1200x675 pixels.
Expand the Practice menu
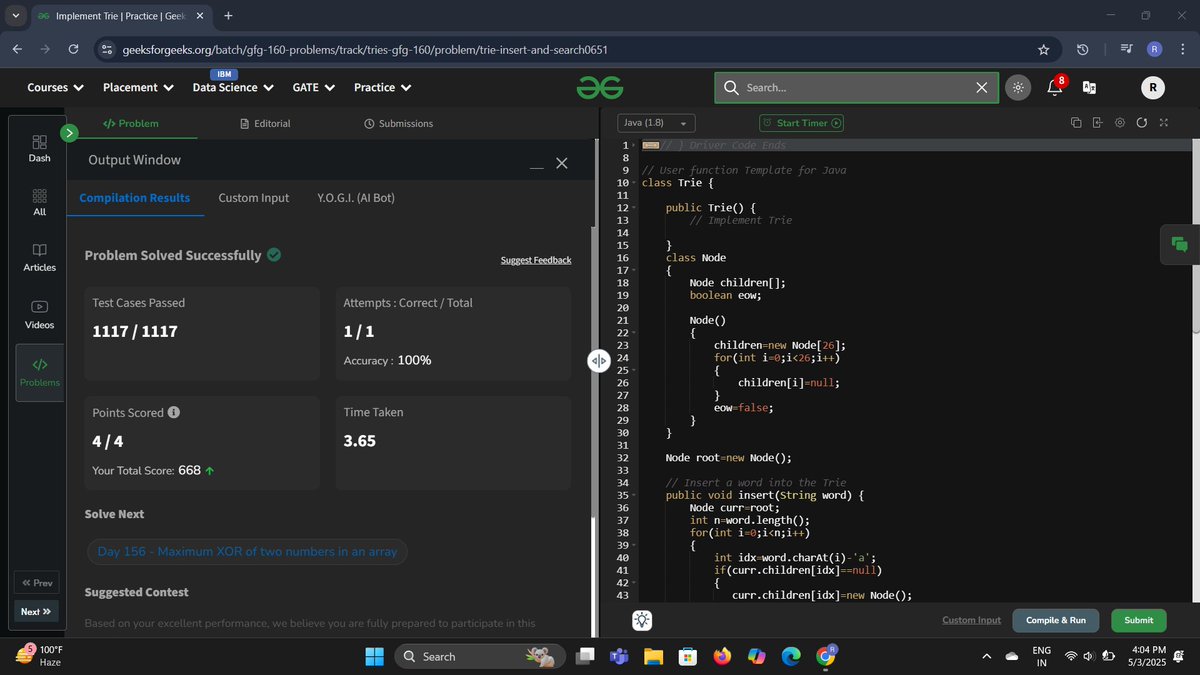(383, 87)
